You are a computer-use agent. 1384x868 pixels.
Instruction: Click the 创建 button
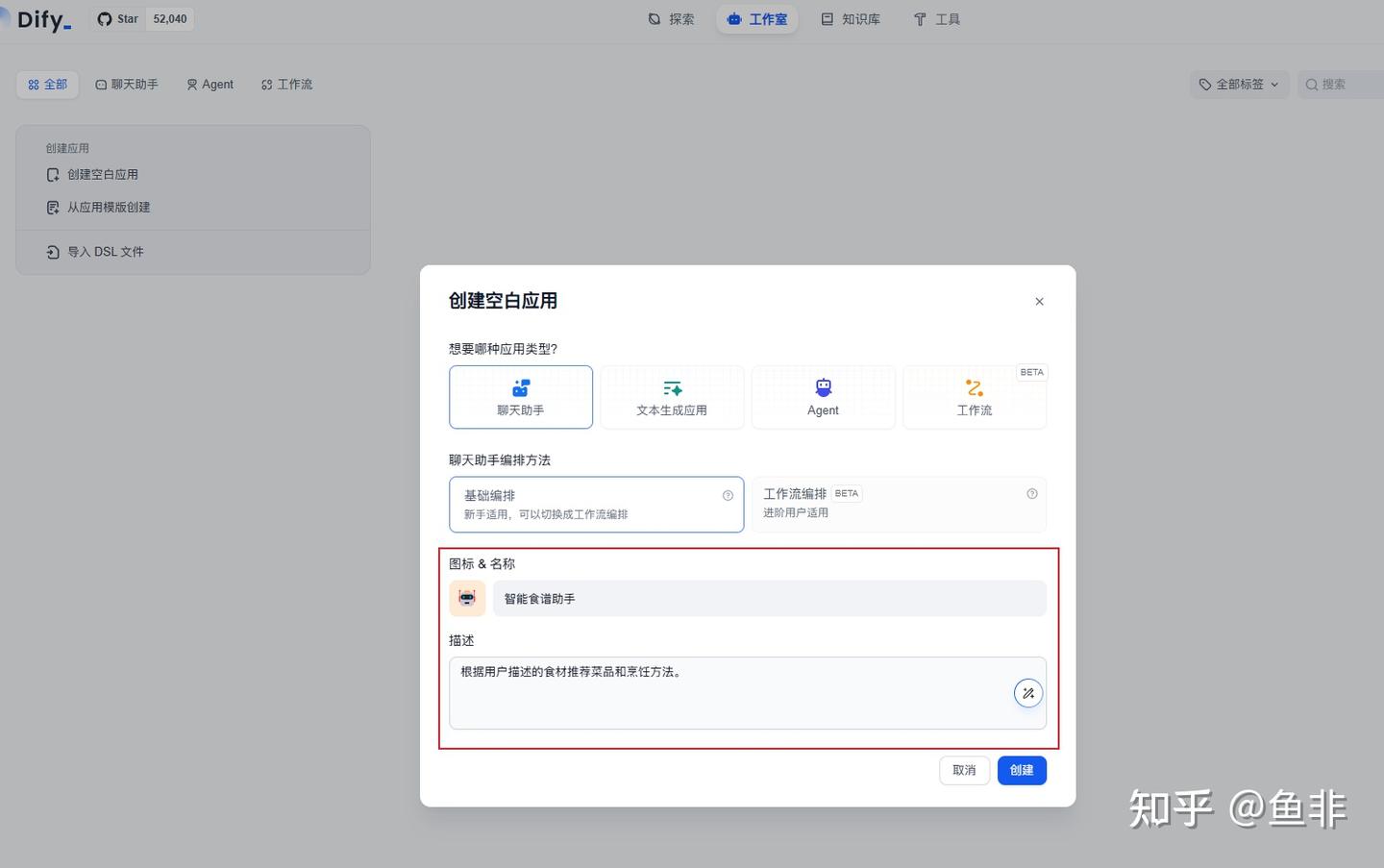tap(1021, 770)
